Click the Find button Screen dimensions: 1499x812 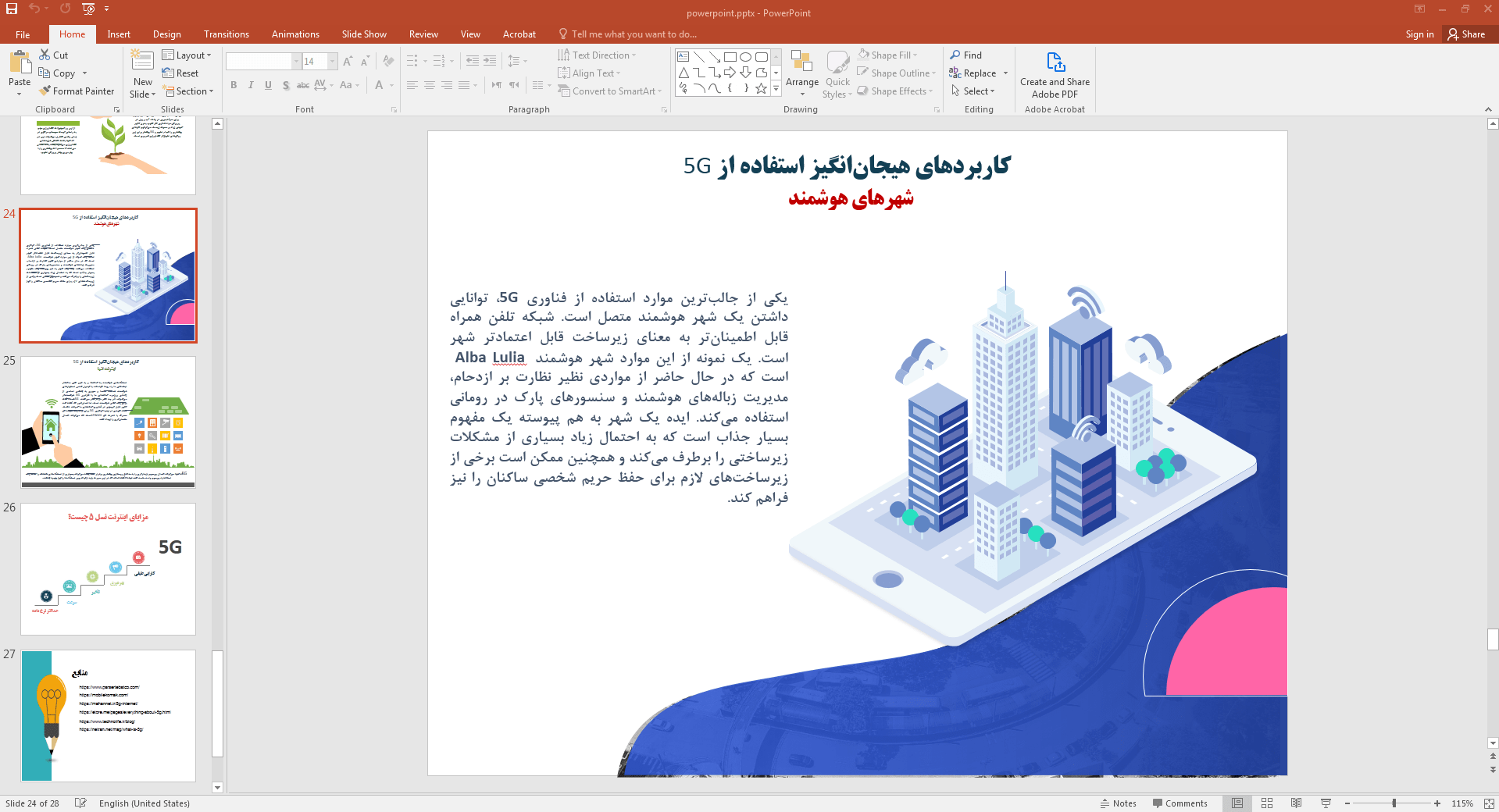click(966, 55)
